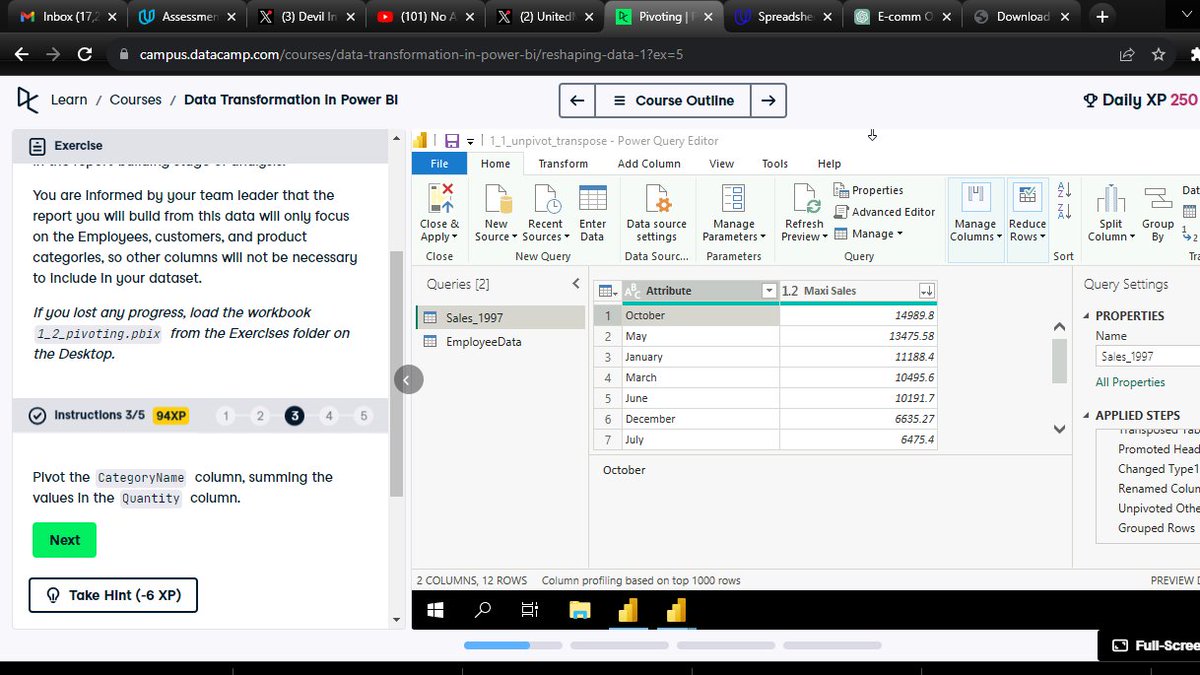Click the Manage Parameters icon

733,199
